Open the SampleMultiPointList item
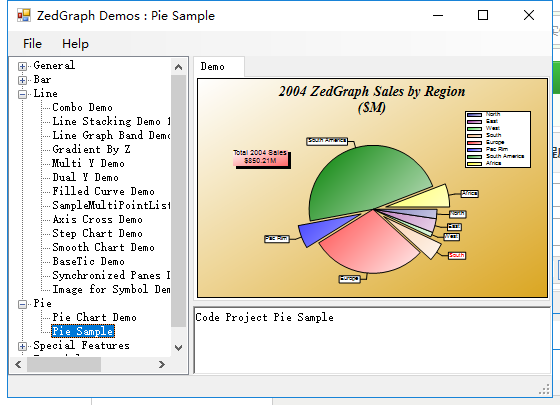This screenshot has width=560, height=405. [x=111, y=205]
